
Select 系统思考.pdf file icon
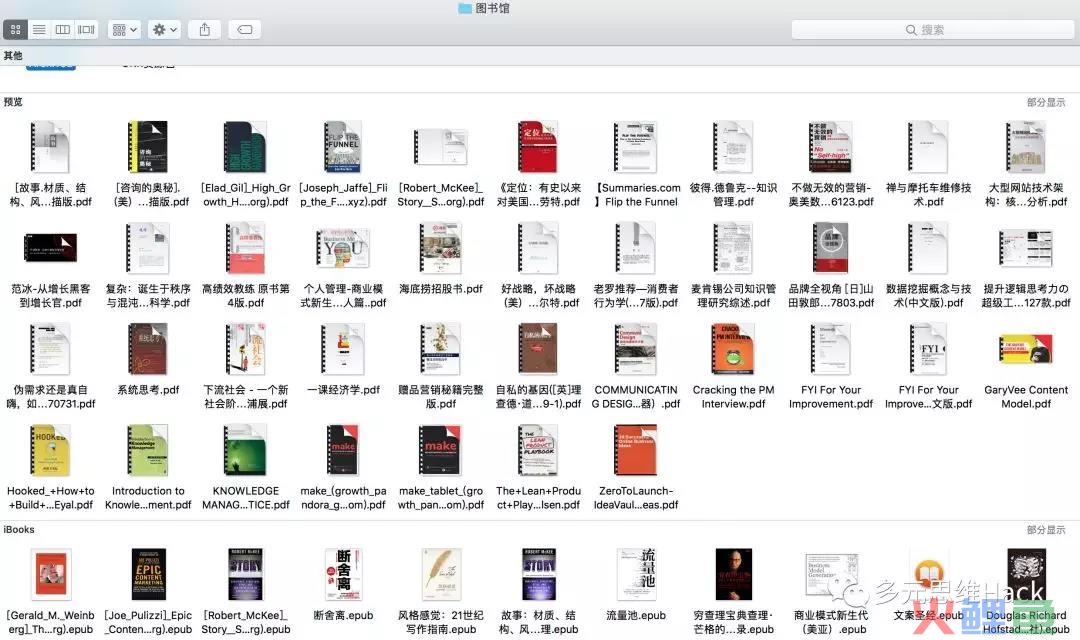coord(148,349)
